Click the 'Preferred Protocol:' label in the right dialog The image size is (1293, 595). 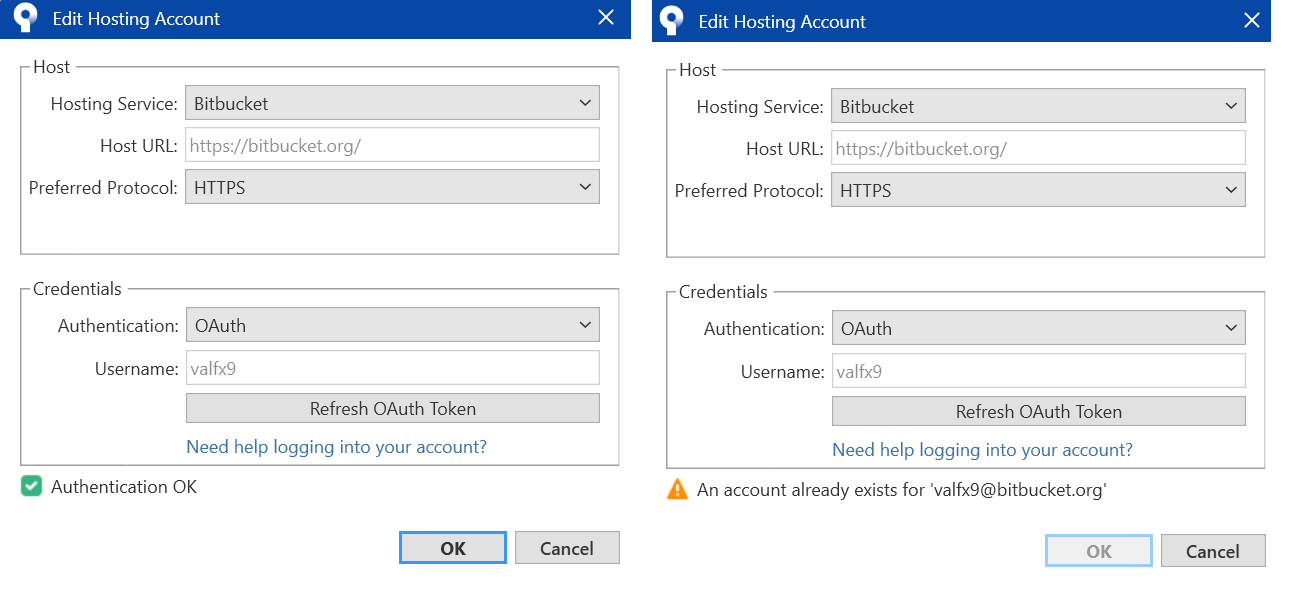pyautogui.click(x=749, y=191)
